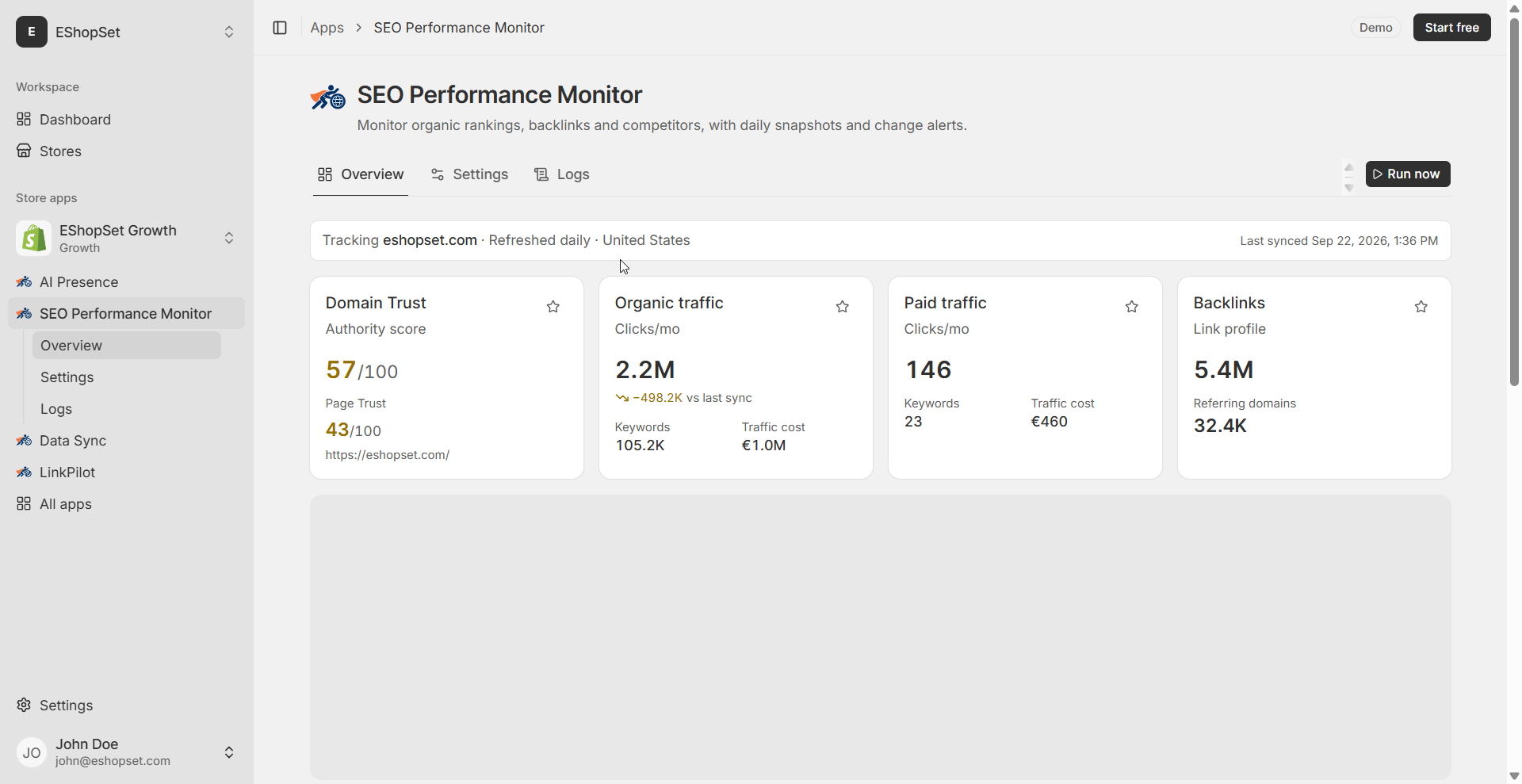Image resolution: width=1522 pixels, height=784 pixels.
Task: Select Settings sub-item under SEO Performance Monitor
Action: (x=127, y=377)
